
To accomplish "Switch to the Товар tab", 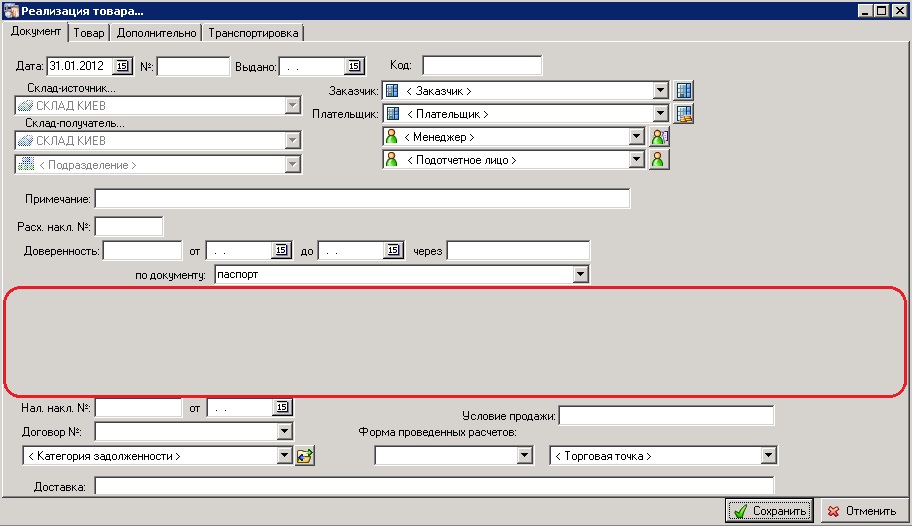I will [x=89, y=33].
